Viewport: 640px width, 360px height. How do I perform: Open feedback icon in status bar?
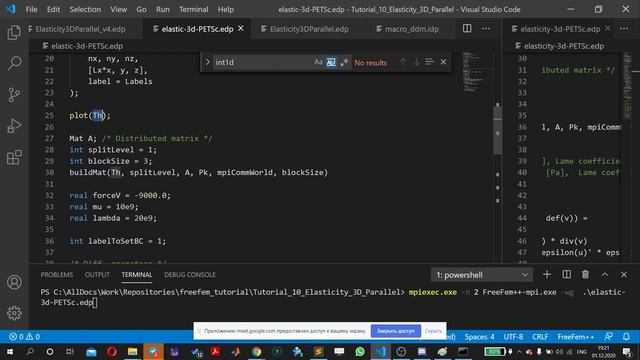pyautogui.click(x=608, y=337)
